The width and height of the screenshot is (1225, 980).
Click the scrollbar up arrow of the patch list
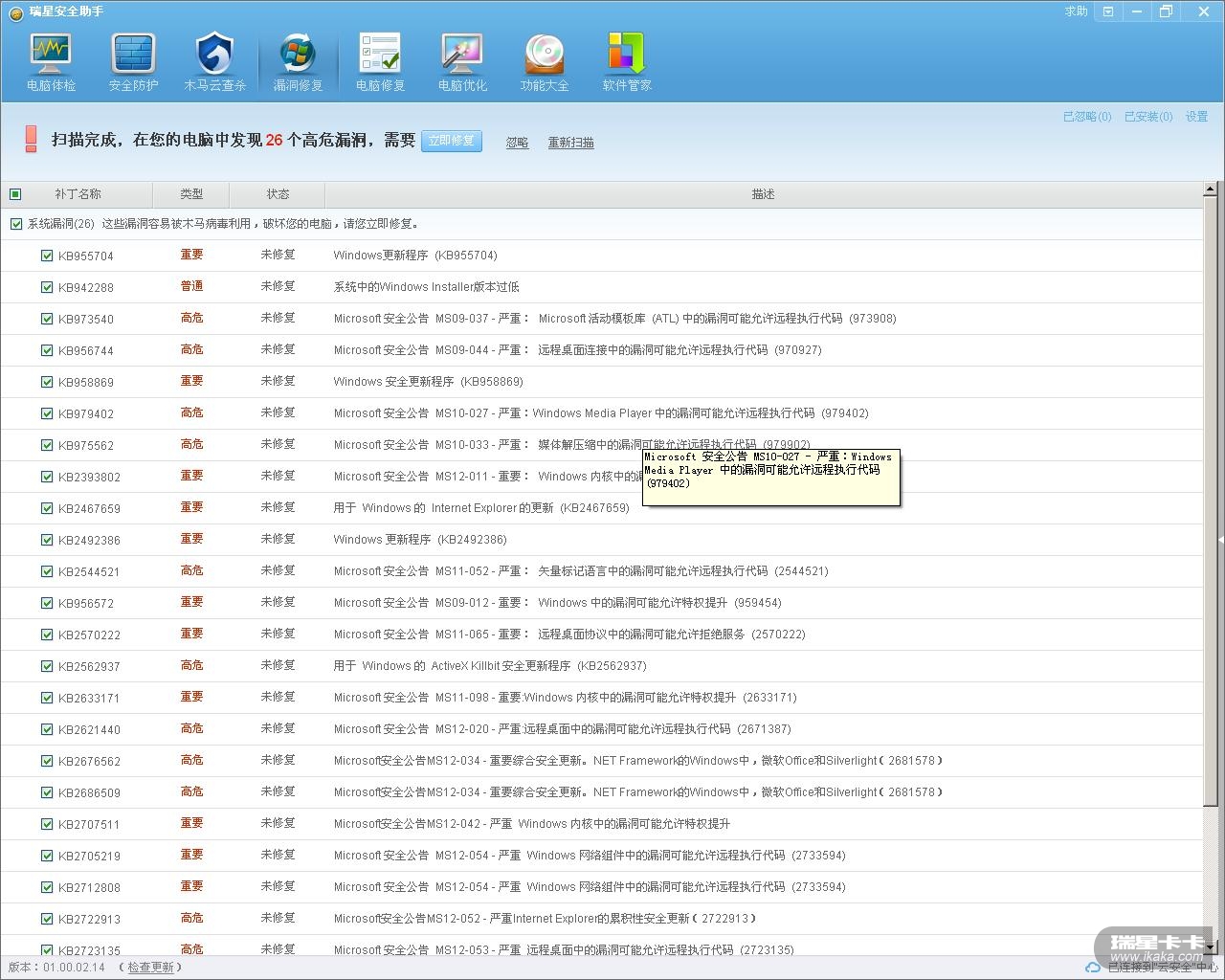tap(1211, 189)
